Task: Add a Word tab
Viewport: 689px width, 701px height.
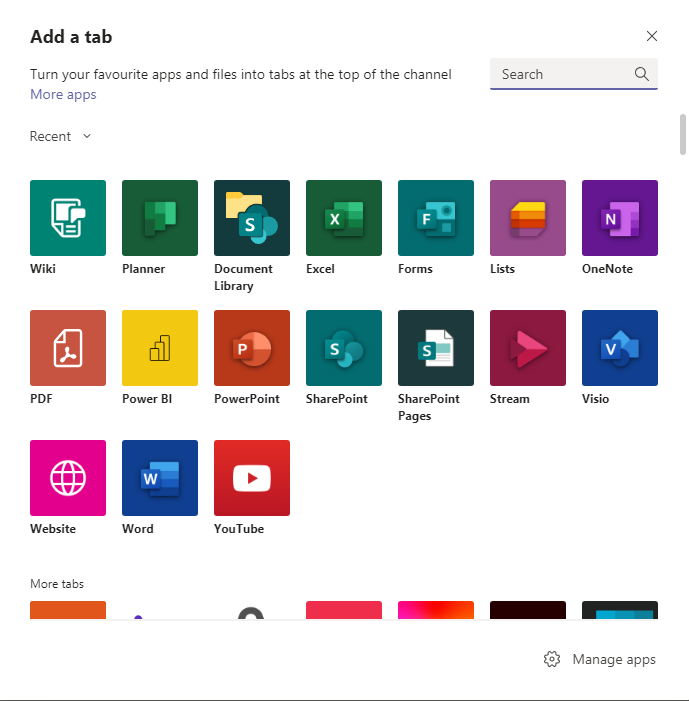Action: 160,478
